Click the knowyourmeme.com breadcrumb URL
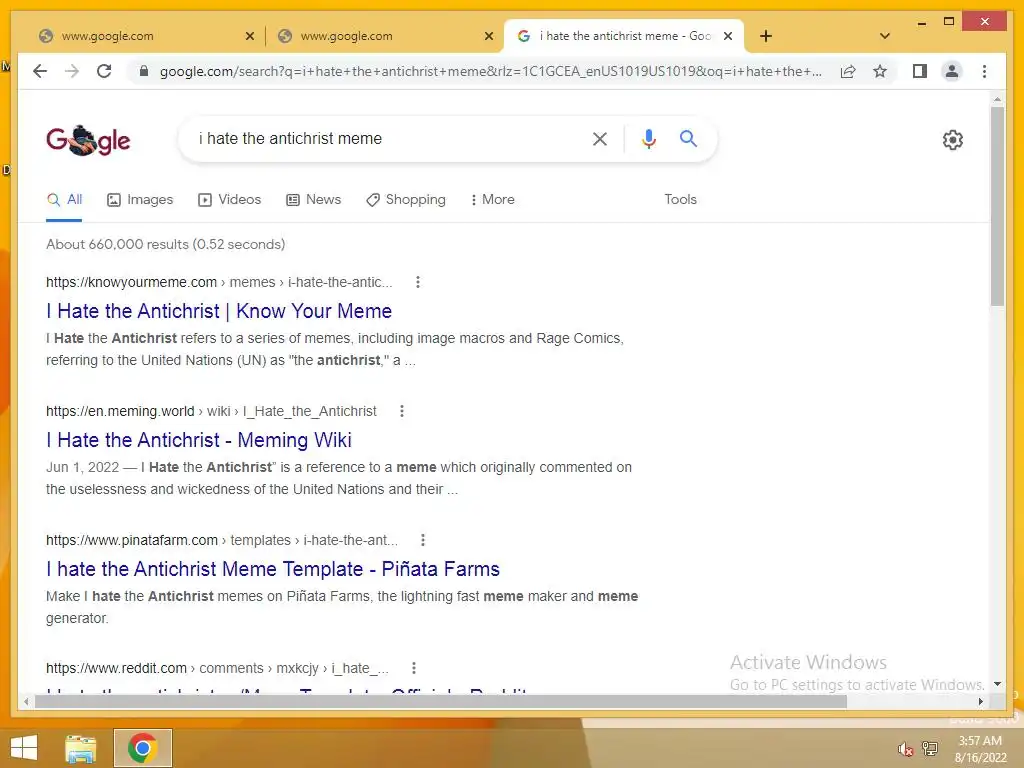The image size is (1024, 768). coord(219,282)
